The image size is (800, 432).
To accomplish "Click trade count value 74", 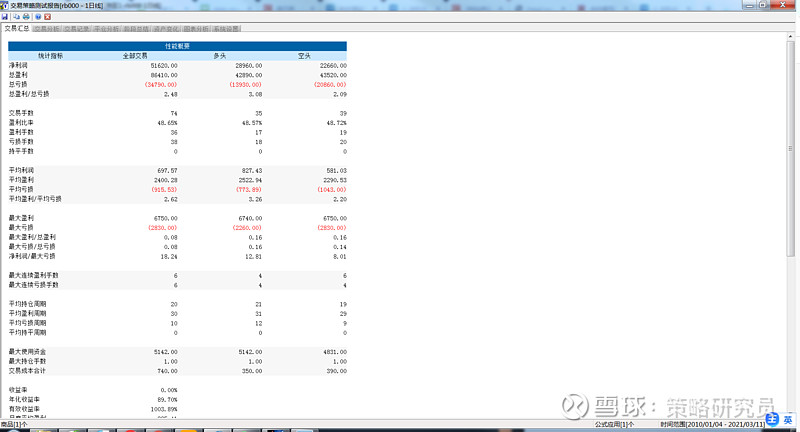I will coord(174,113).
